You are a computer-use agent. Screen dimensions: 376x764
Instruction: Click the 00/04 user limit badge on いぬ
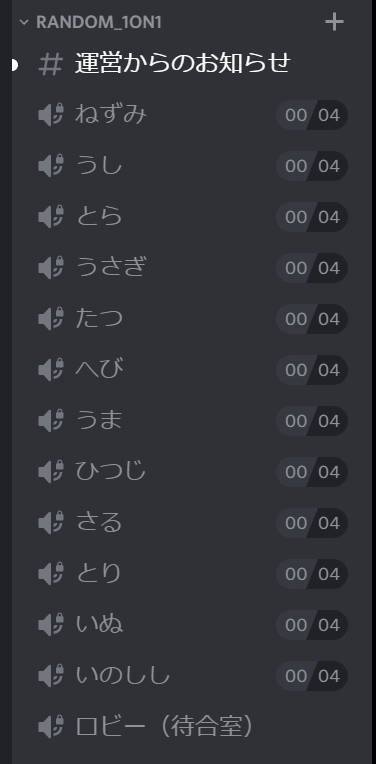[x=312, y=625]
